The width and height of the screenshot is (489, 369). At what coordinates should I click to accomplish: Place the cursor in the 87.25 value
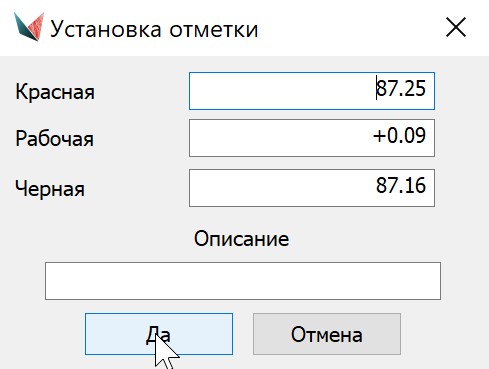point(401,89)
